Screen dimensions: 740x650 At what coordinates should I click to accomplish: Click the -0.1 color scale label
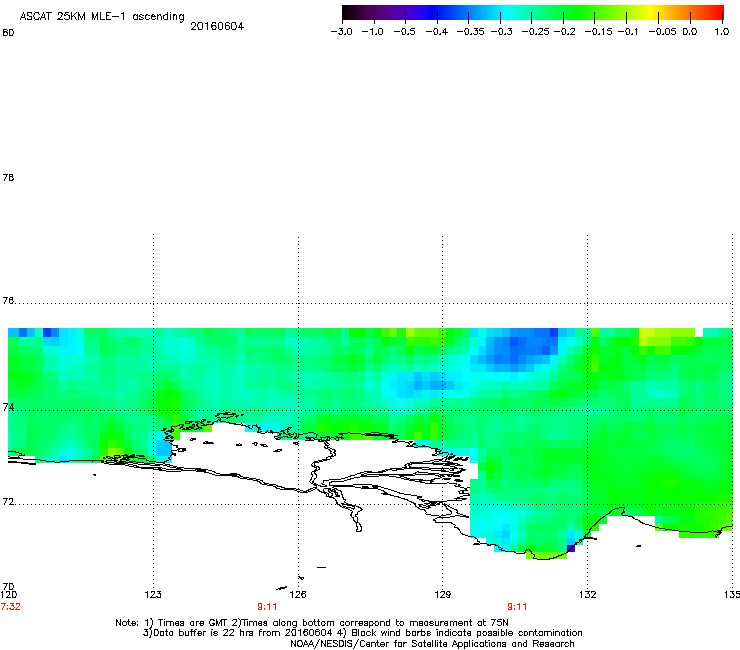click(628, 32)
